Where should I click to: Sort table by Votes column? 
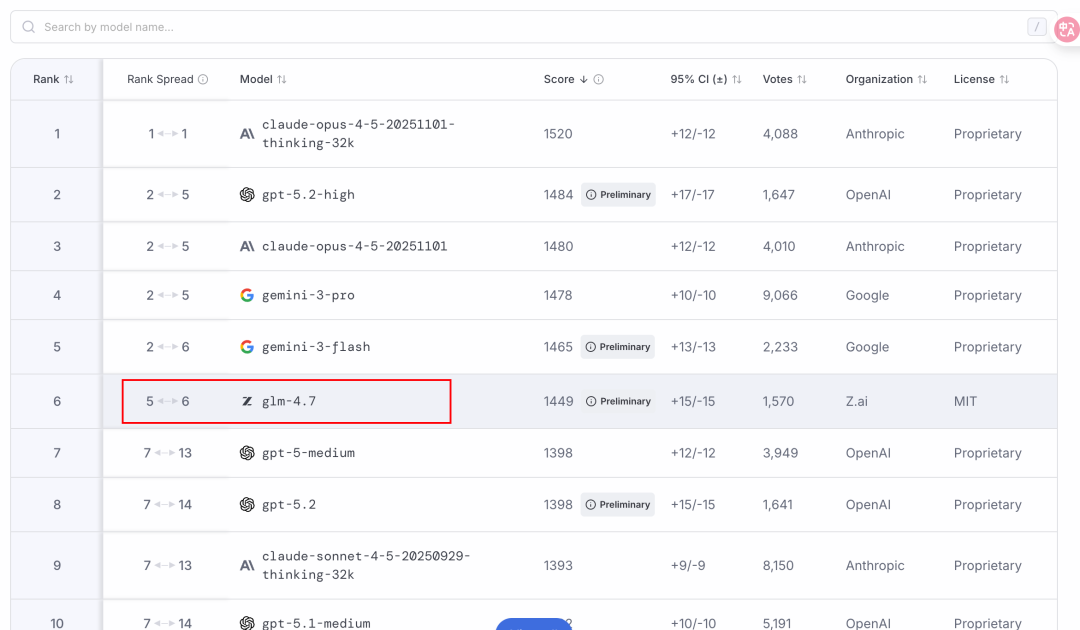tap(802, 79)
